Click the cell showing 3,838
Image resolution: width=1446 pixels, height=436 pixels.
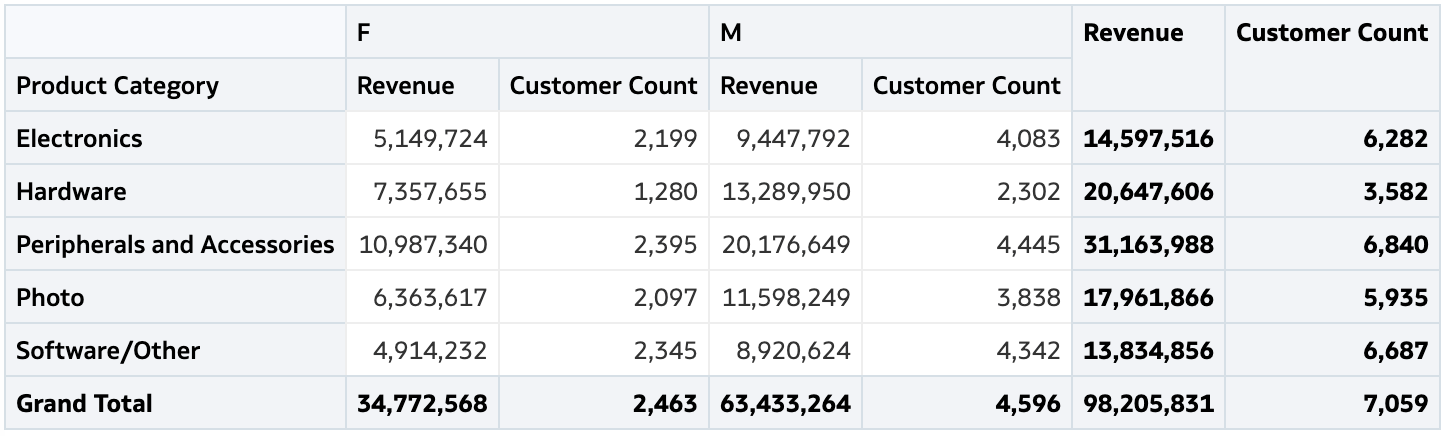pos(967,297)
